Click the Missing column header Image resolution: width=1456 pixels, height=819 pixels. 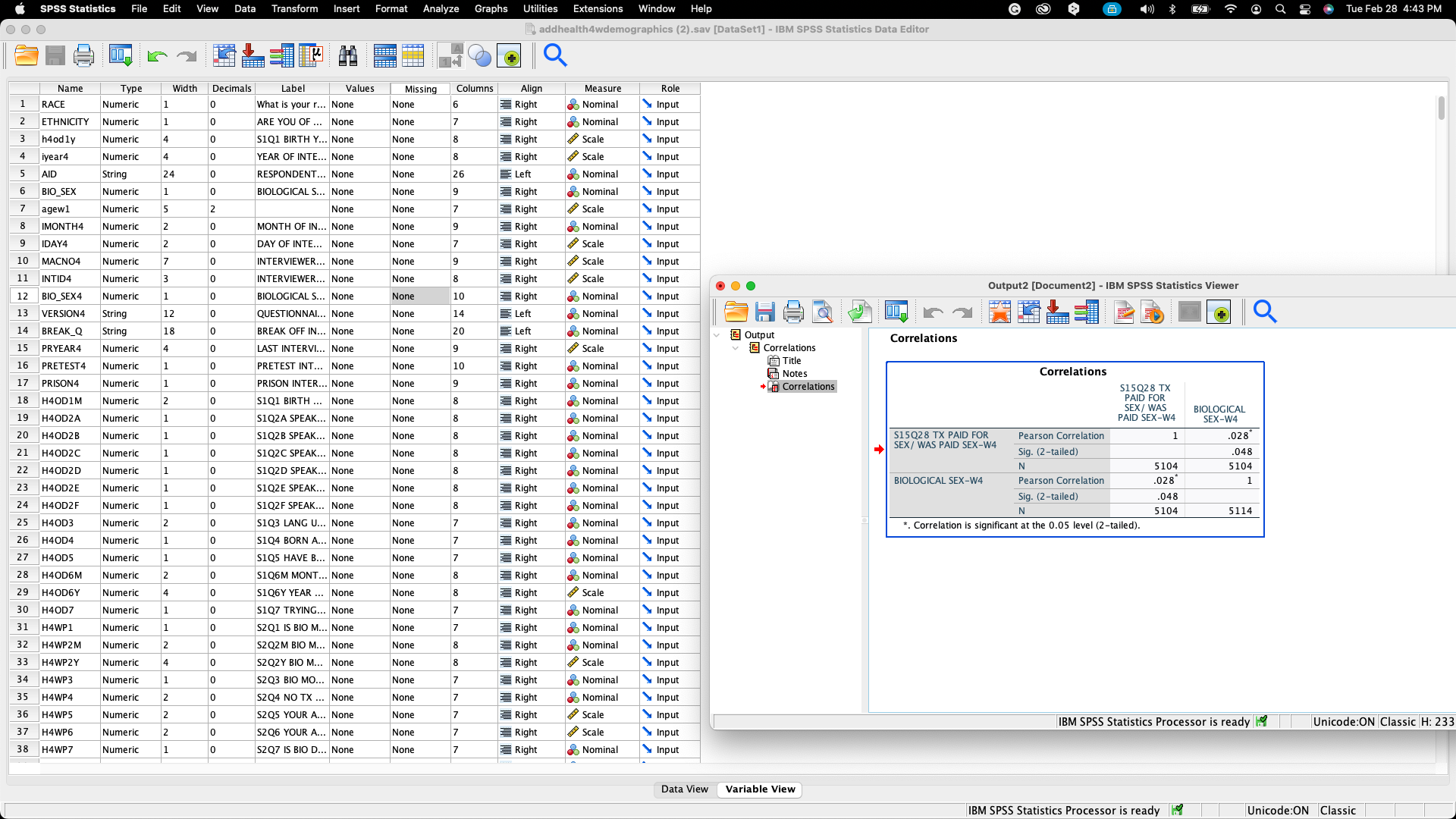click(420, 89)
